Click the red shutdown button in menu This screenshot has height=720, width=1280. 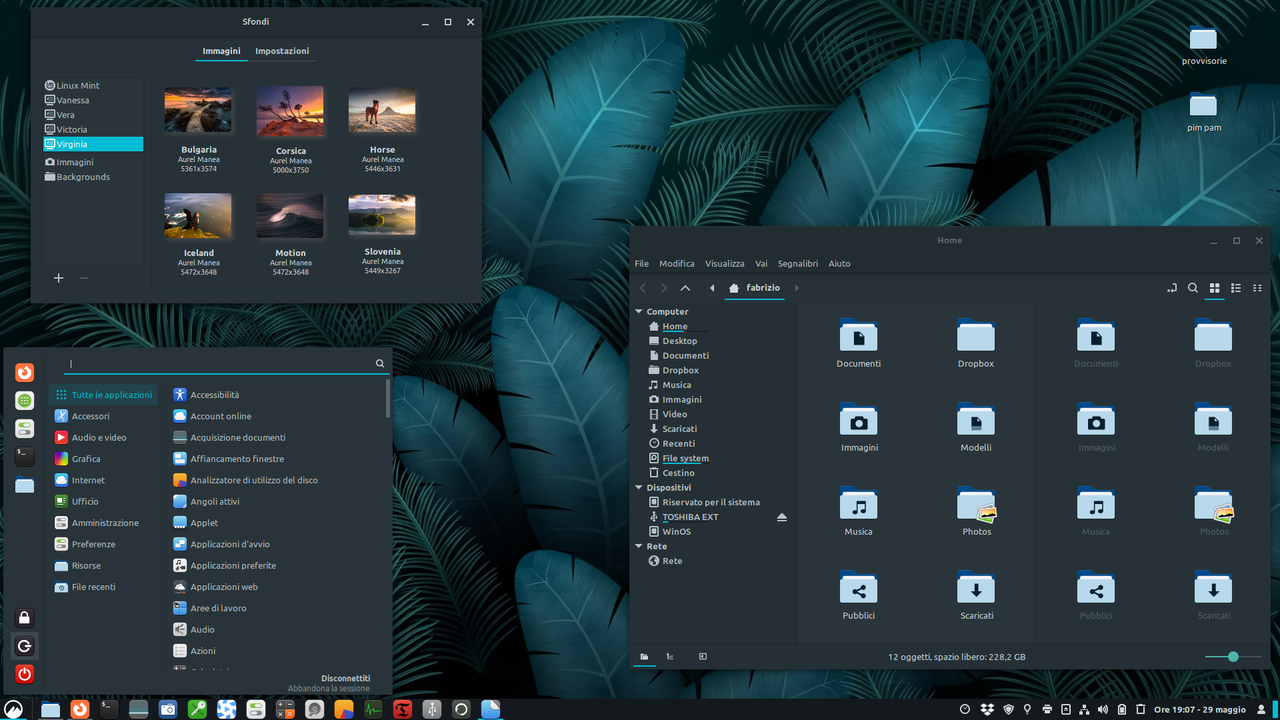click(25, 674)
